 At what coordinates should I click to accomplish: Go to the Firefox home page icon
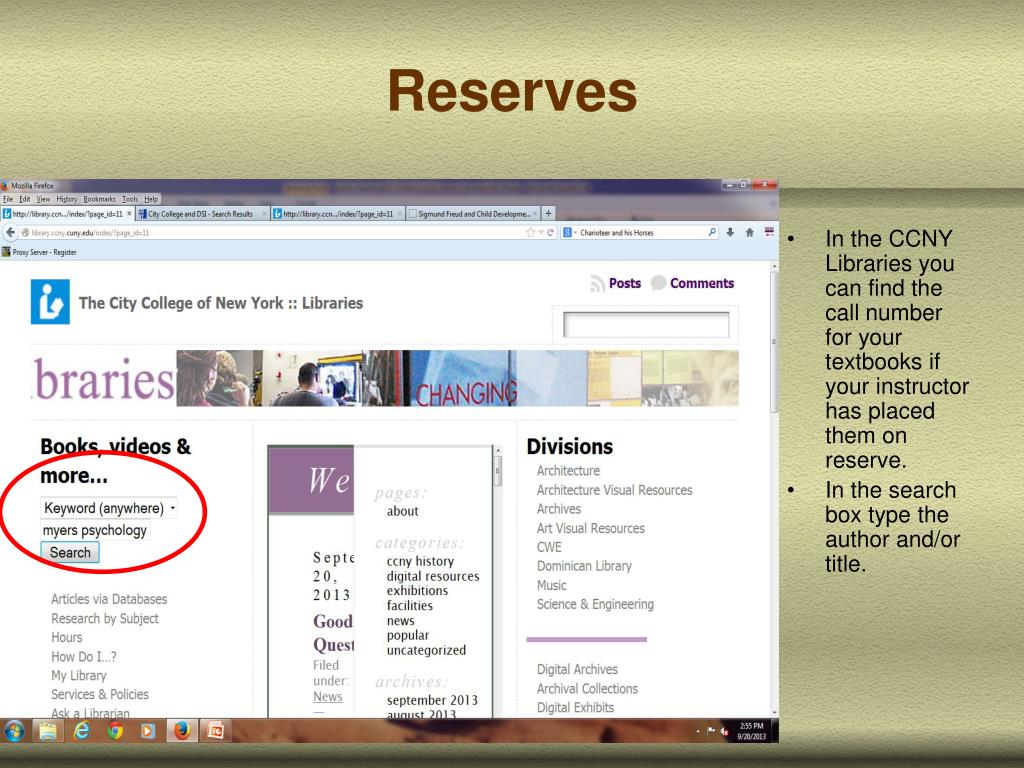coord(750,232)
